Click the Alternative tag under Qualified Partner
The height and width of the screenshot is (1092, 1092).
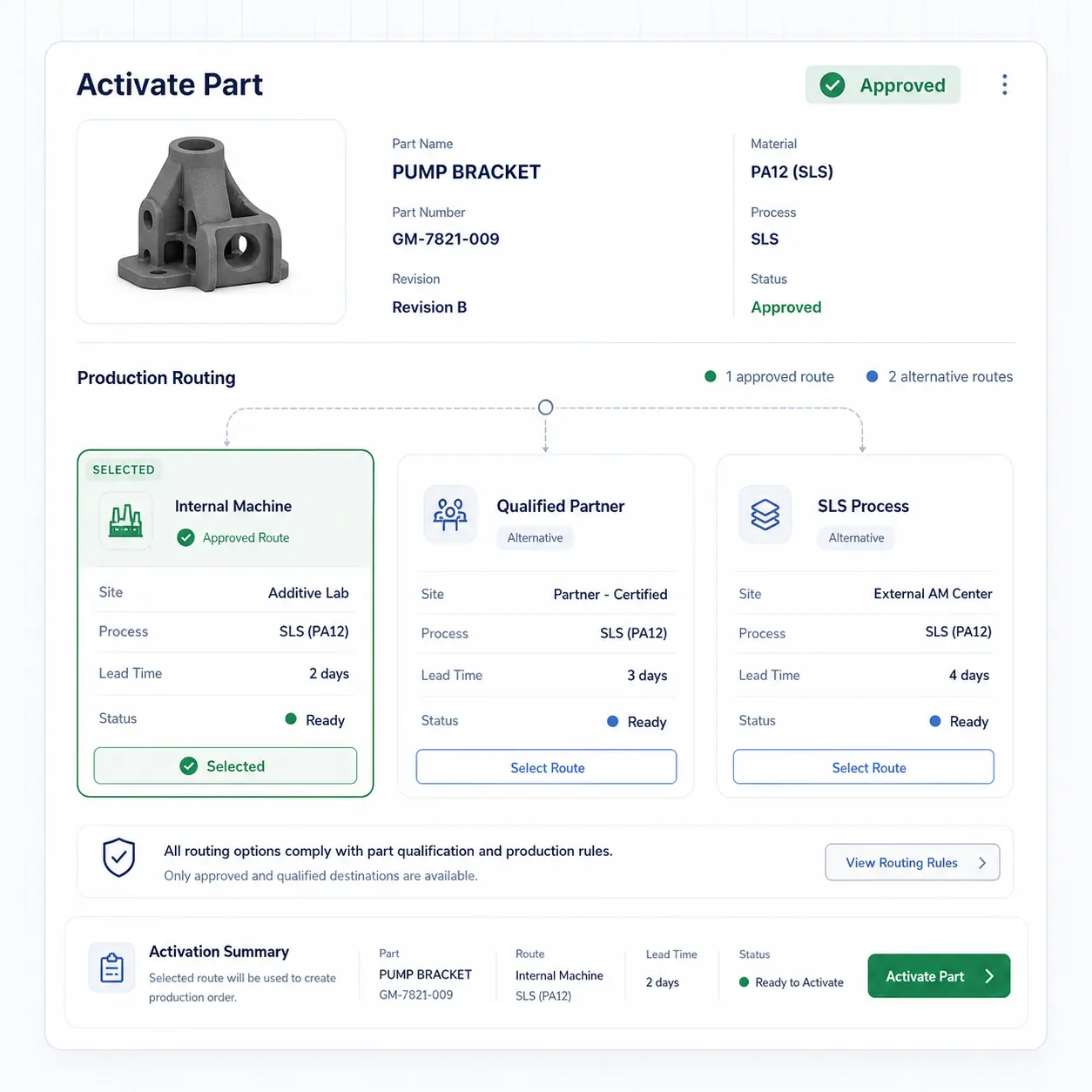tap(535, 538)
